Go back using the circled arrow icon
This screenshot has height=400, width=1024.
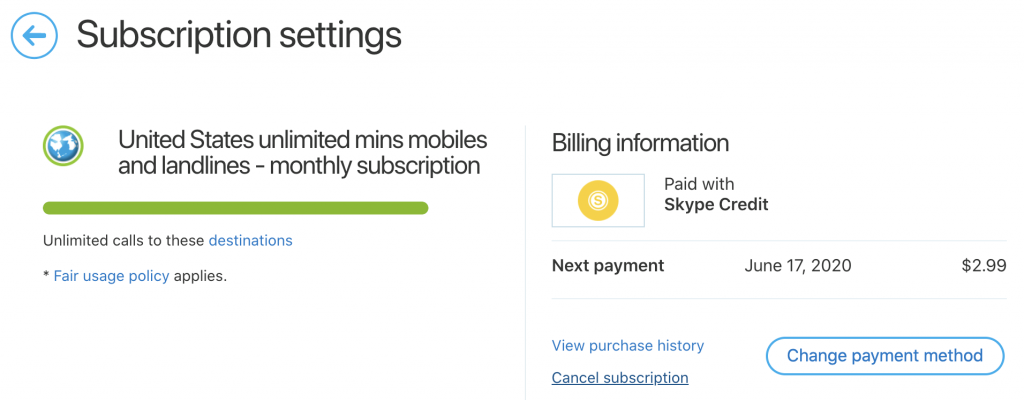35,35
